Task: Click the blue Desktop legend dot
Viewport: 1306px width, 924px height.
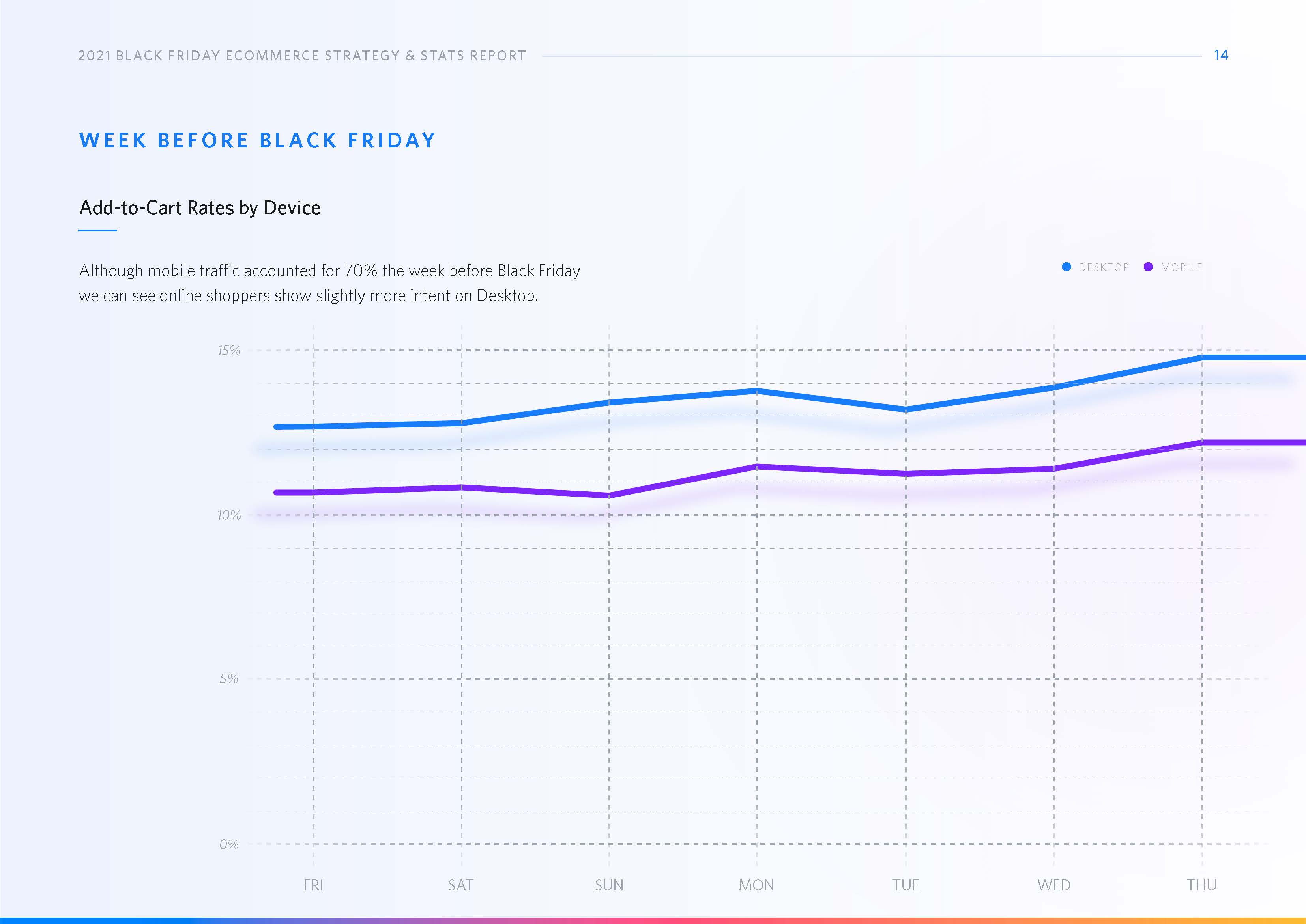Action: click(1067, 267)
